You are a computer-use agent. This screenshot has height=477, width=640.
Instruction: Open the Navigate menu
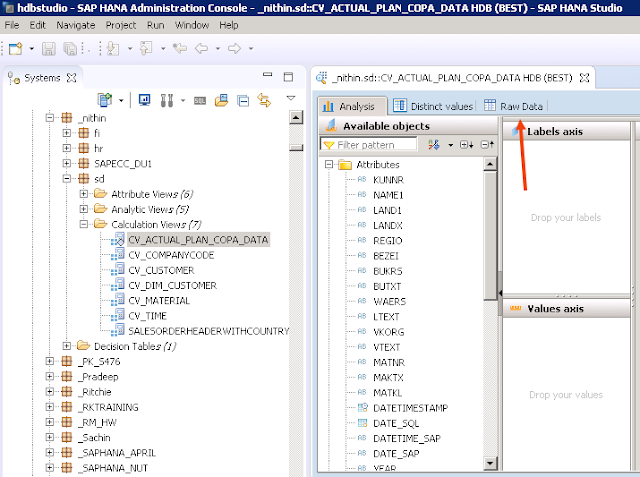(76, 25)
